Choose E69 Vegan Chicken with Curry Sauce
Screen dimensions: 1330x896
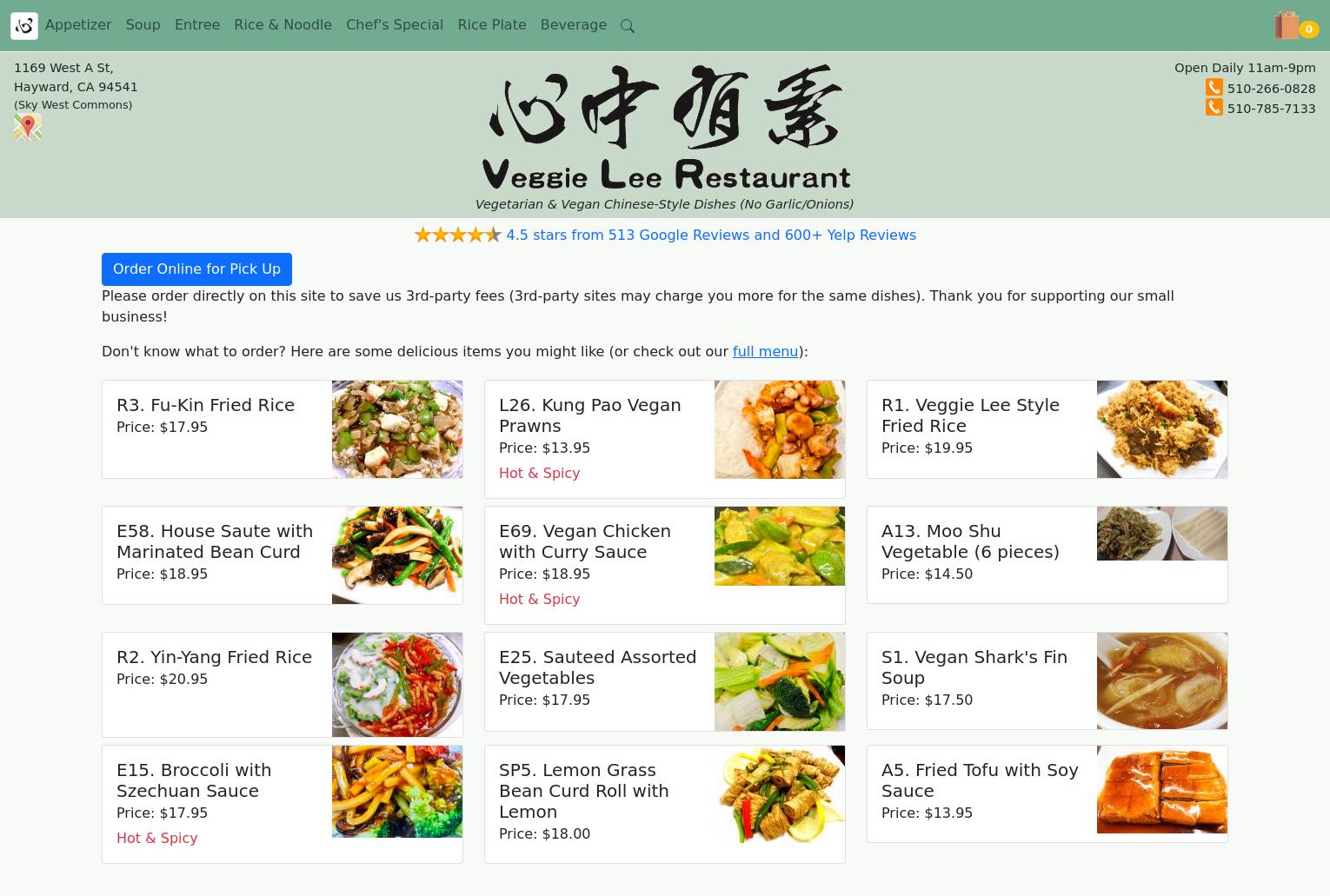click(665, 565)
